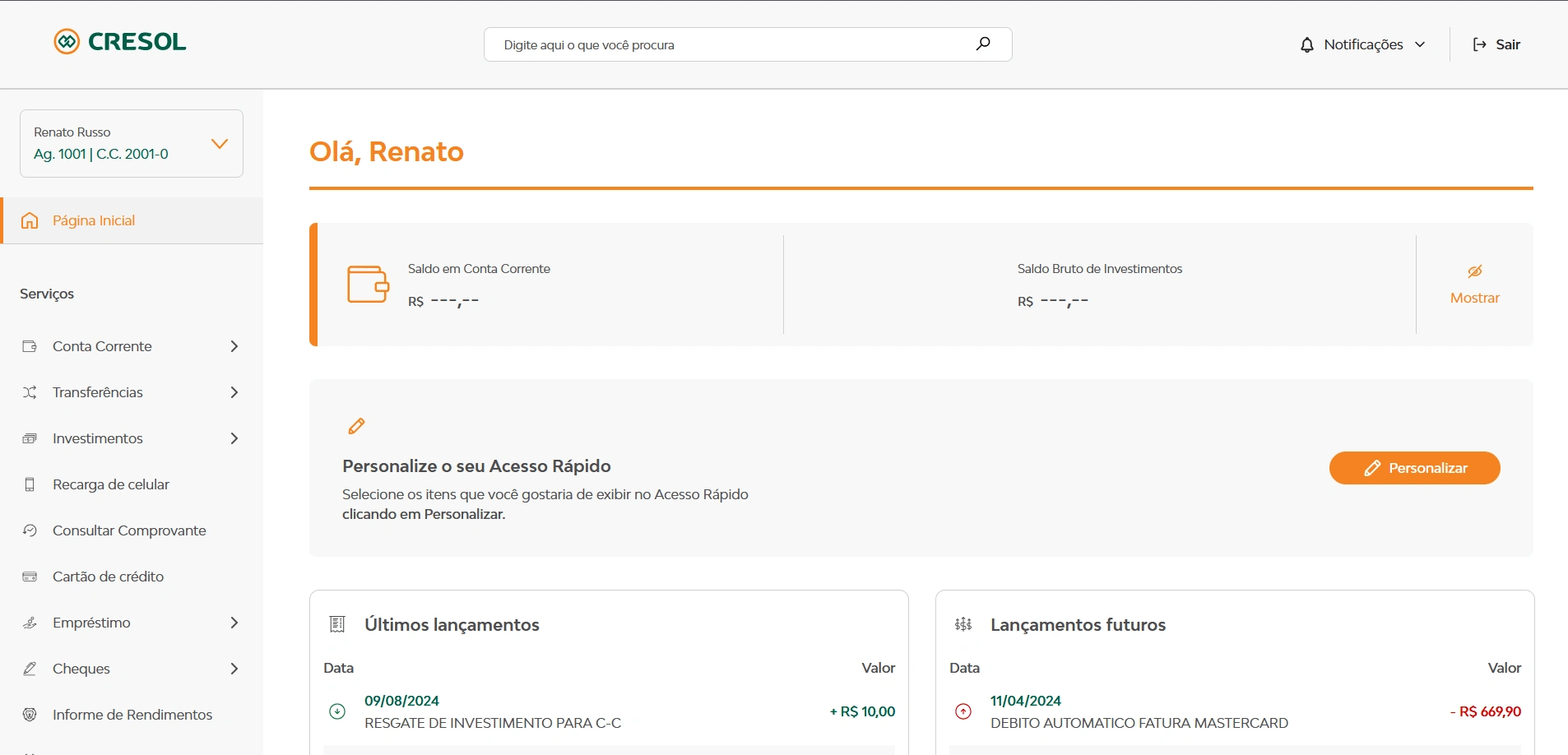Click the Serviços section label
1568x755 pixels.
(47, 294)
